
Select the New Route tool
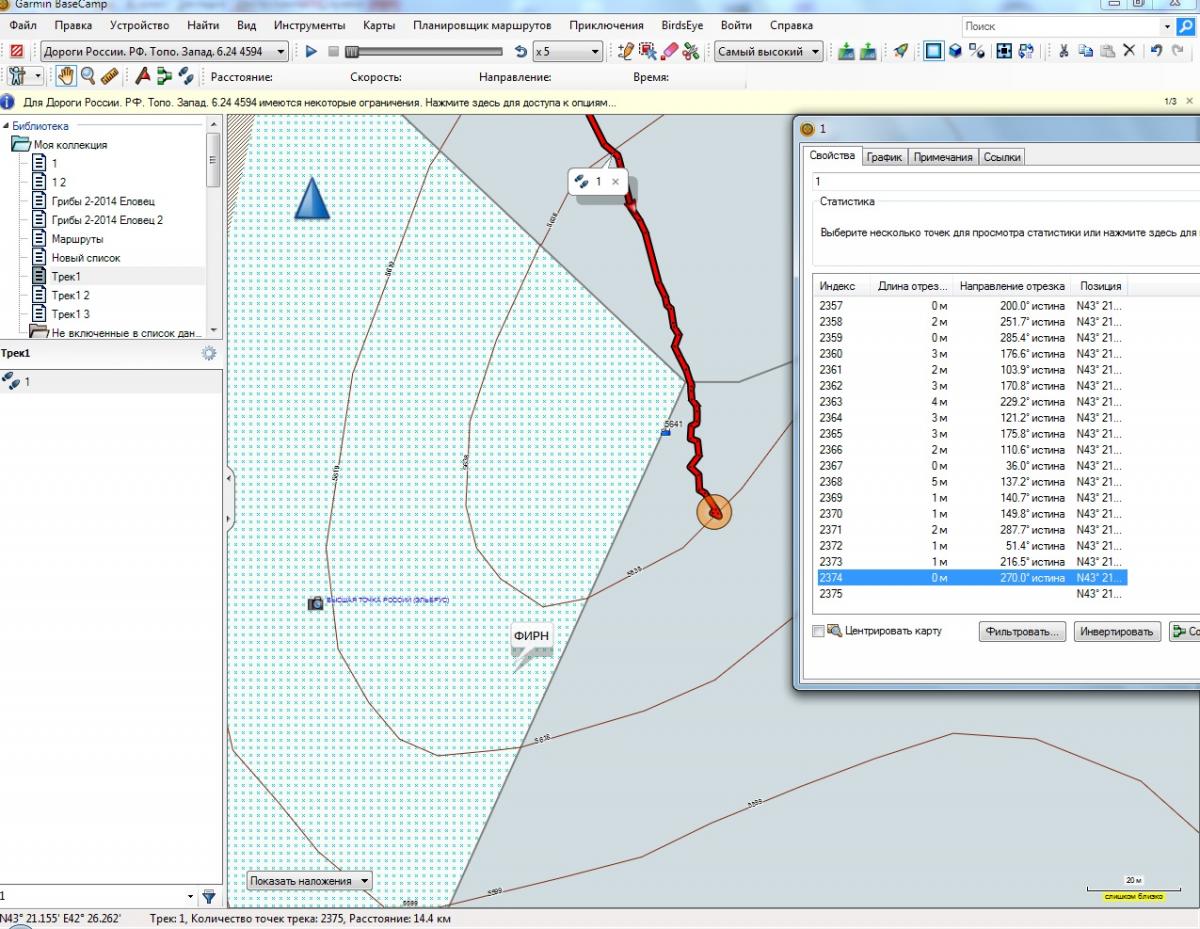click(164, 76)
